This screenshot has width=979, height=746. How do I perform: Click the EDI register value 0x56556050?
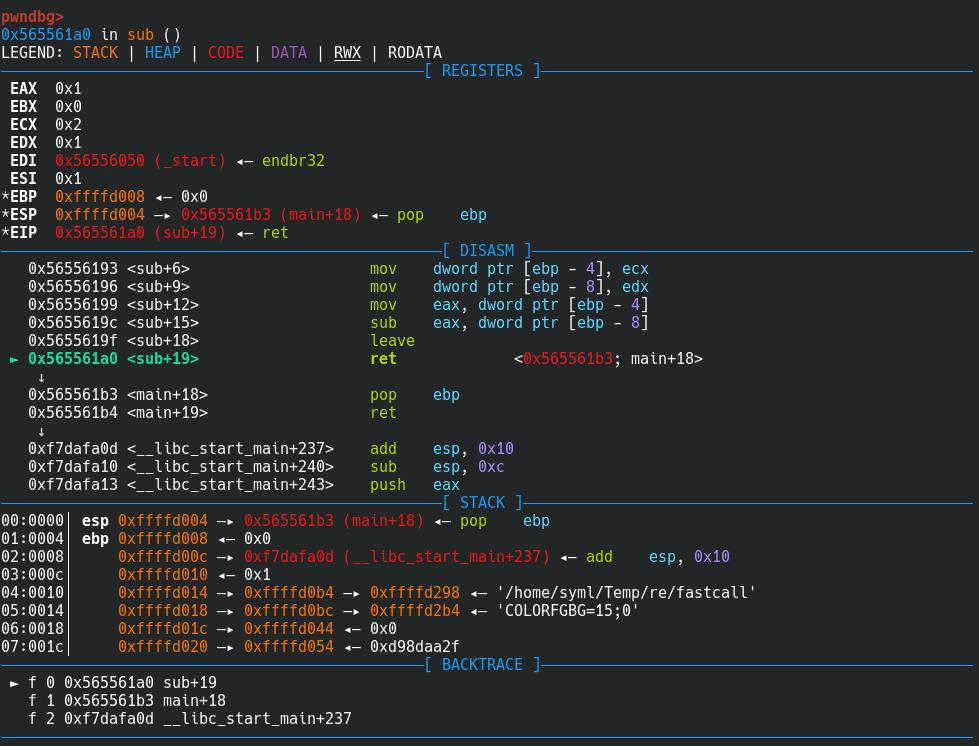point(100,161)
